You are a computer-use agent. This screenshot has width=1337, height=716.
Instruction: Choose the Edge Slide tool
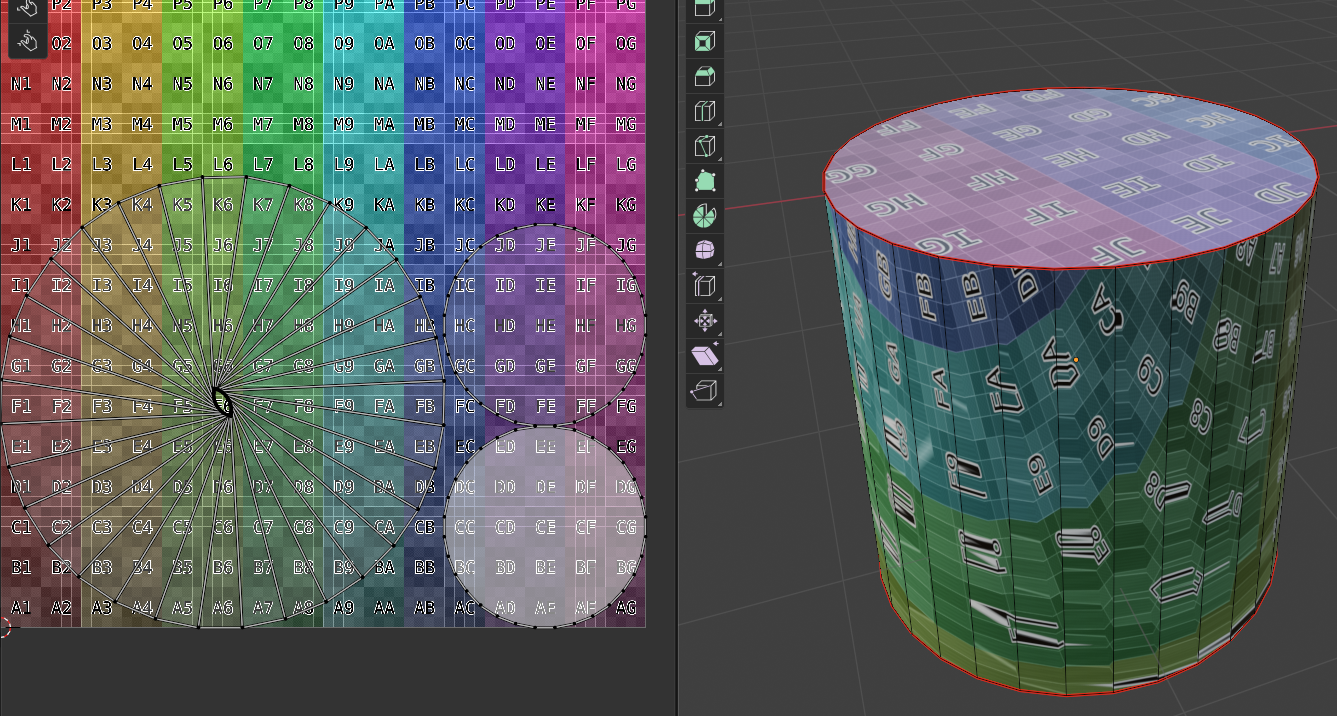click(x=705, y=286)
